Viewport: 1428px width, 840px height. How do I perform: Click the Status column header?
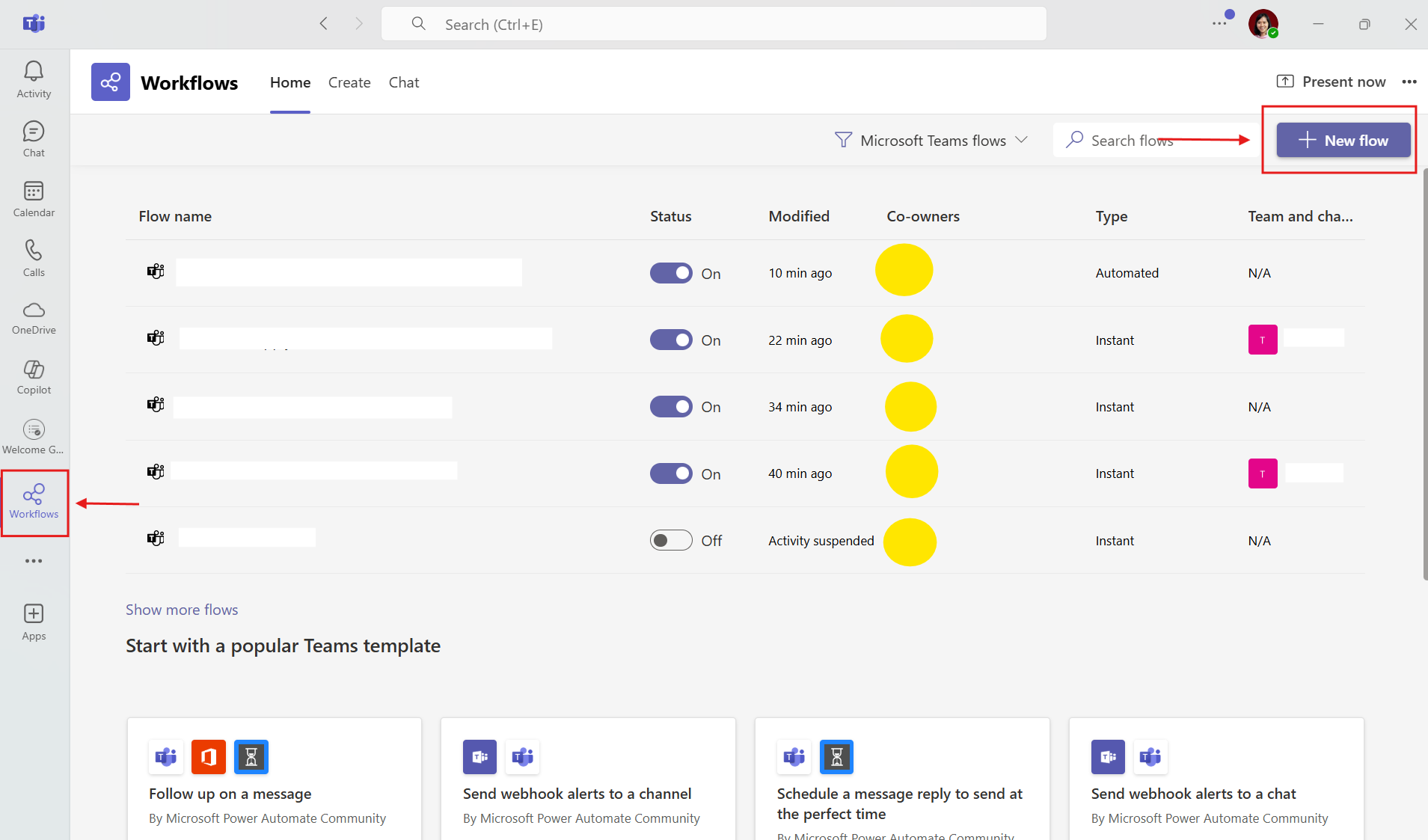tap(670, 216)
